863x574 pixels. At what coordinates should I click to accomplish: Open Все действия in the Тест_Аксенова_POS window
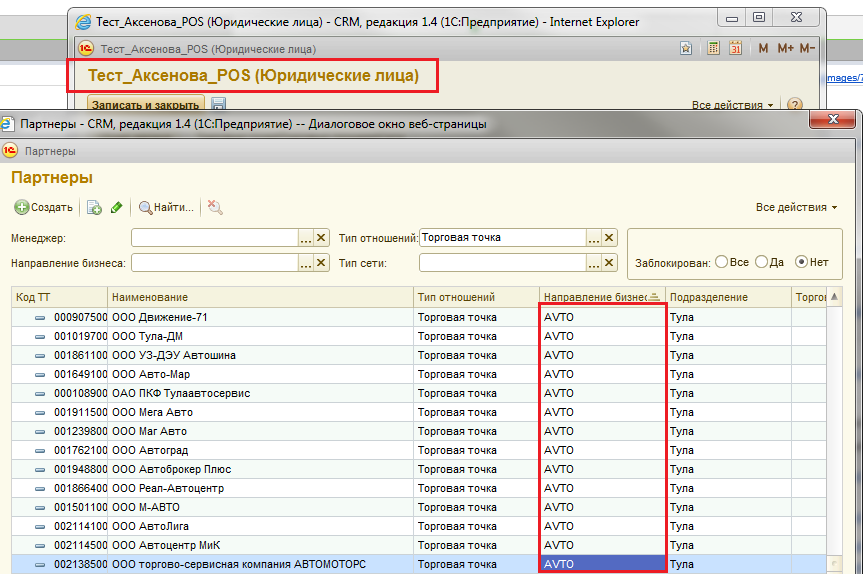(732, 105)
